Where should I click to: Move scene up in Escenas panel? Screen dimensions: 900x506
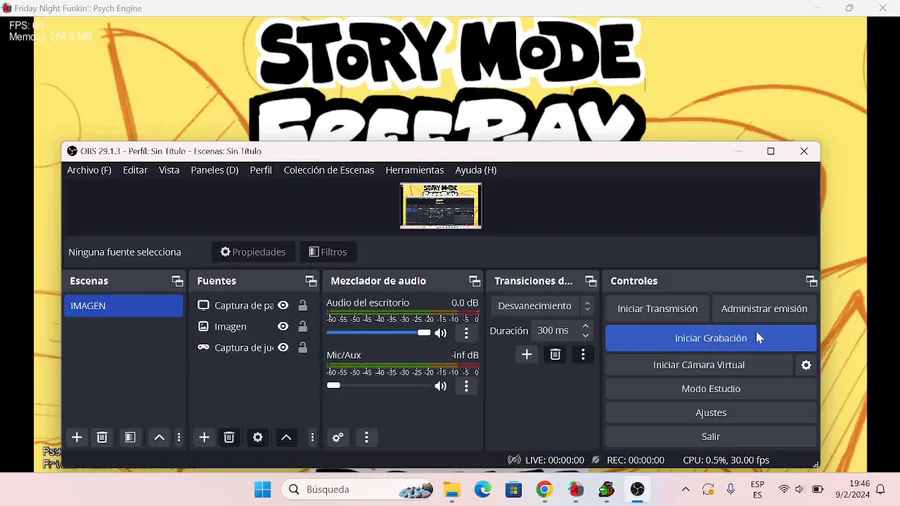pos(159,437)
